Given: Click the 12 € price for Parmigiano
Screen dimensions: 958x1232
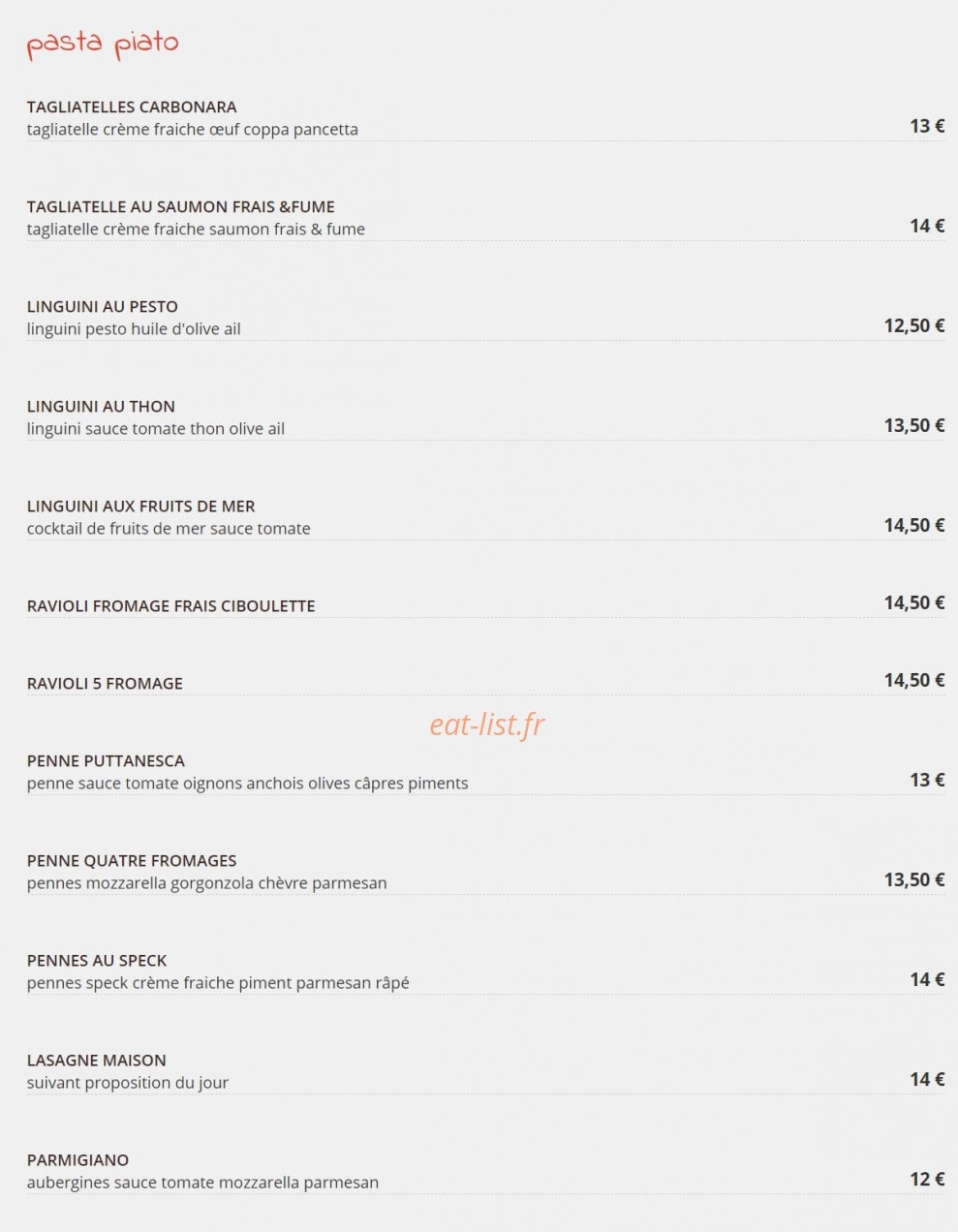Looking at the screenshot, I should (x=927, y=1179).
